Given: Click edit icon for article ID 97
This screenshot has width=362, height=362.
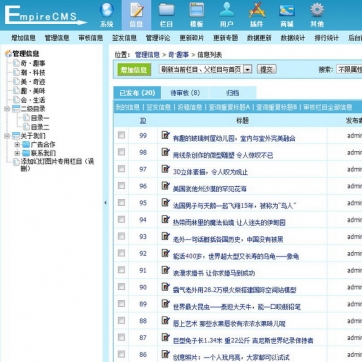Looking at the screenshot, I should (x=166, y=169).
